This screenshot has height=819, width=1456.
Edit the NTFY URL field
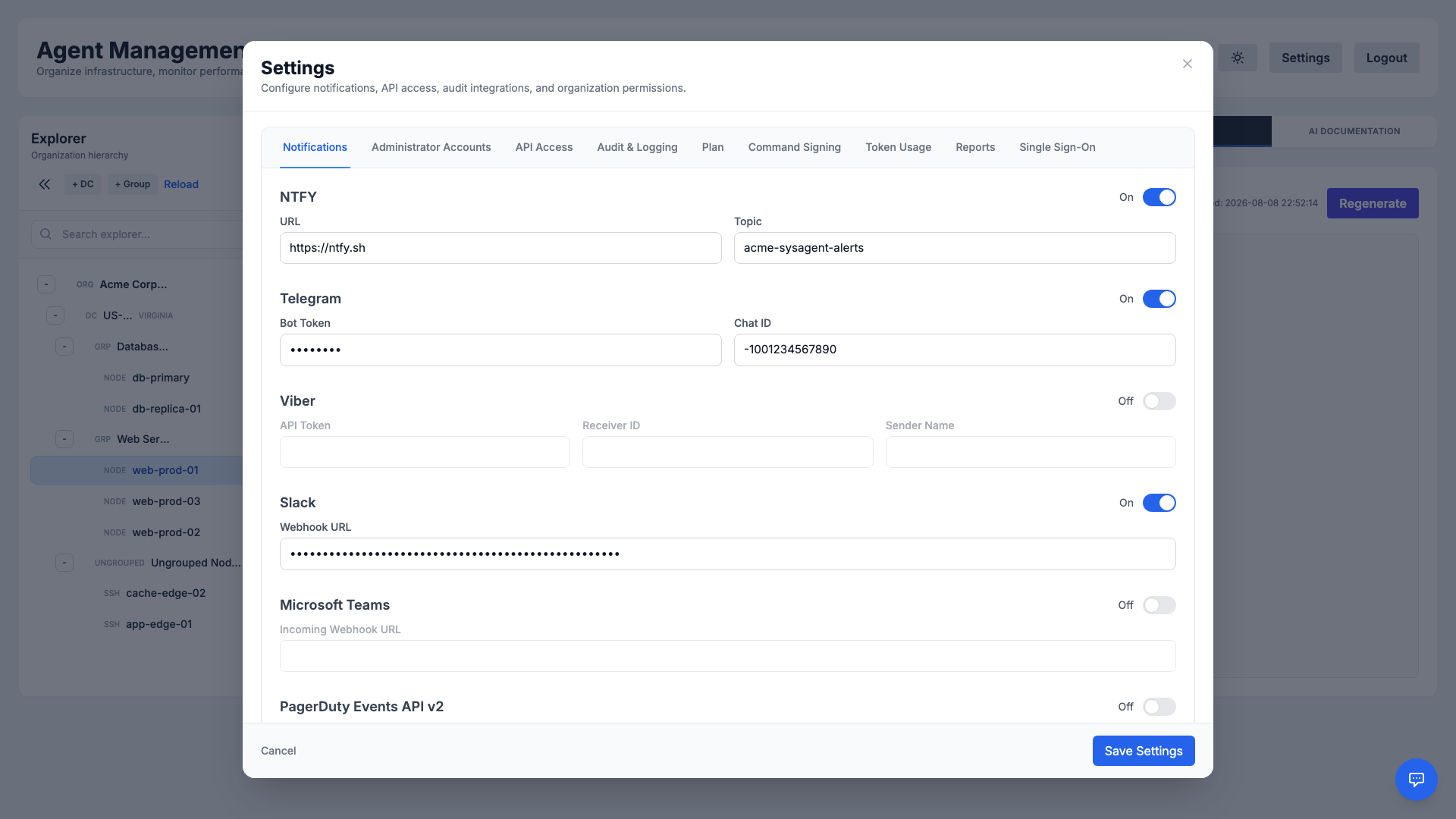coord(500,248)
